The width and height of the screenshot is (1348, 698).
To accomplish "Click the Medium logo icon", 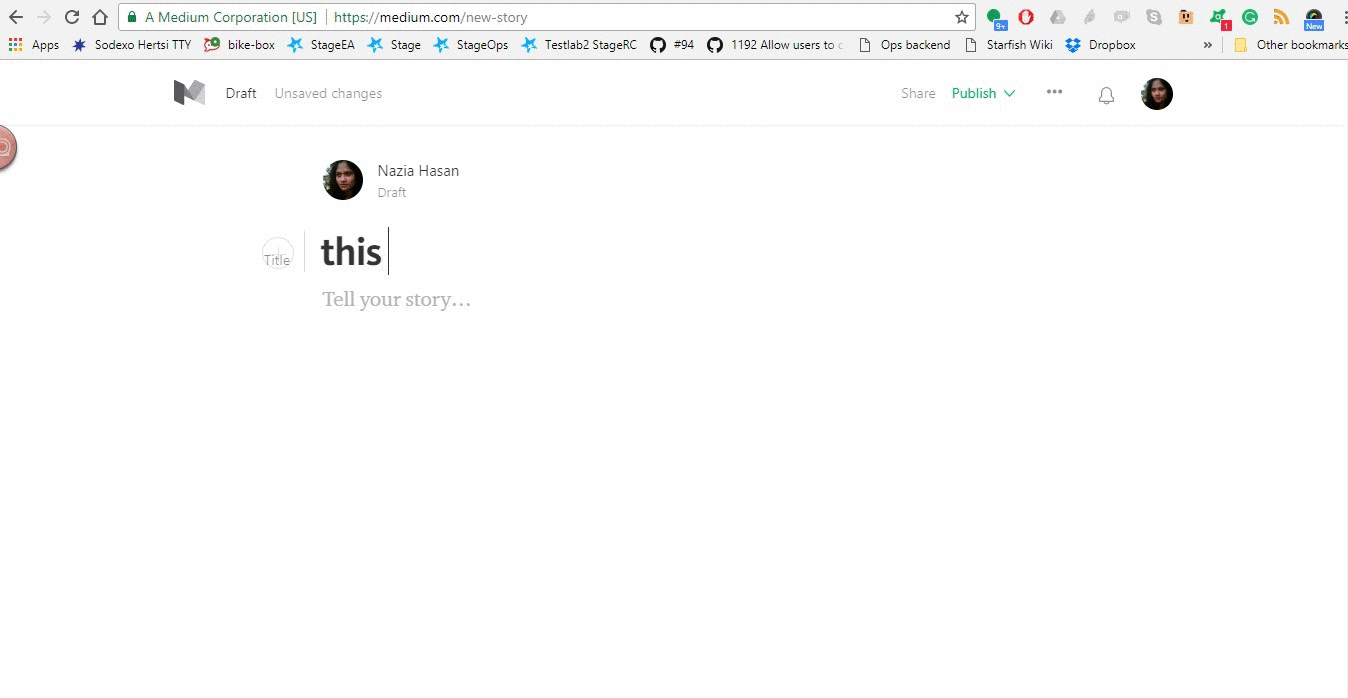I will click(x=189, y=93).
